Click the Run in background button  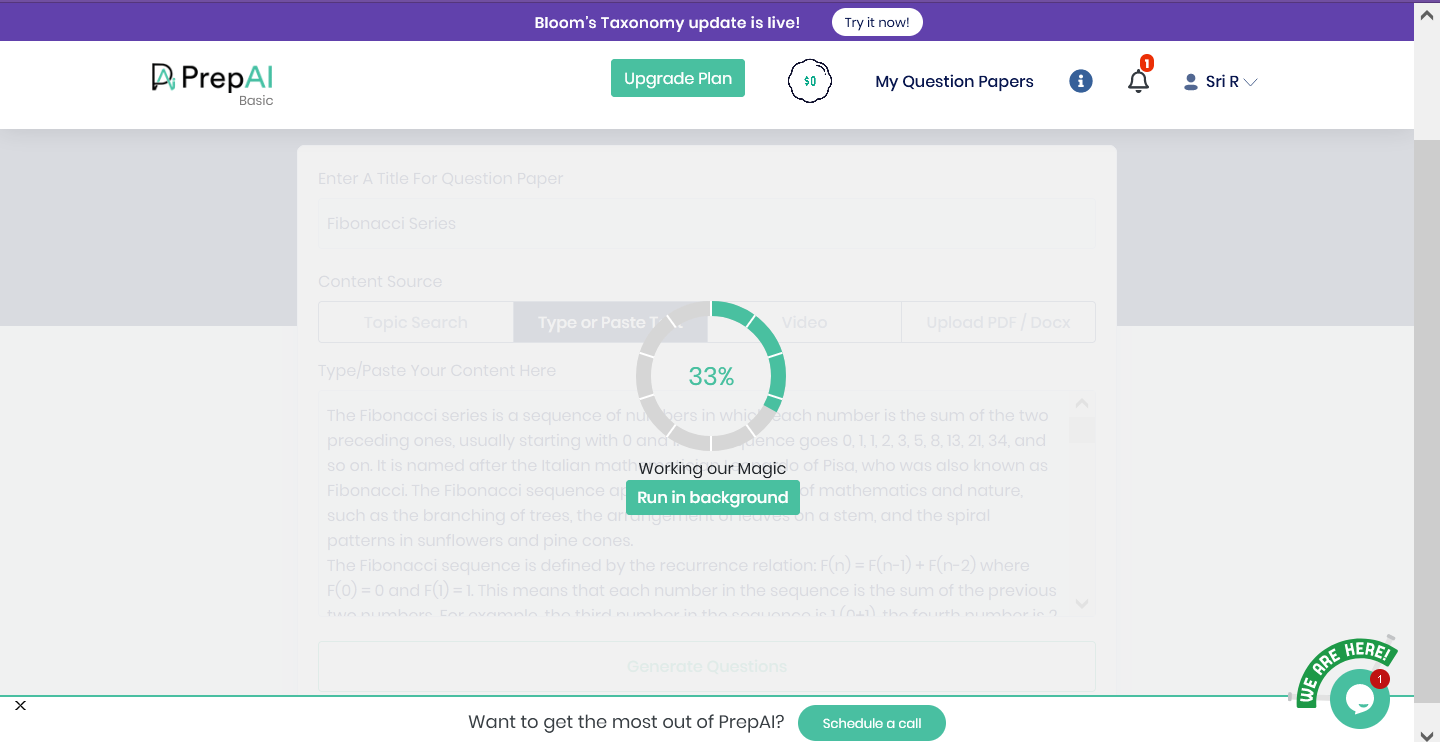pos(712,497)
